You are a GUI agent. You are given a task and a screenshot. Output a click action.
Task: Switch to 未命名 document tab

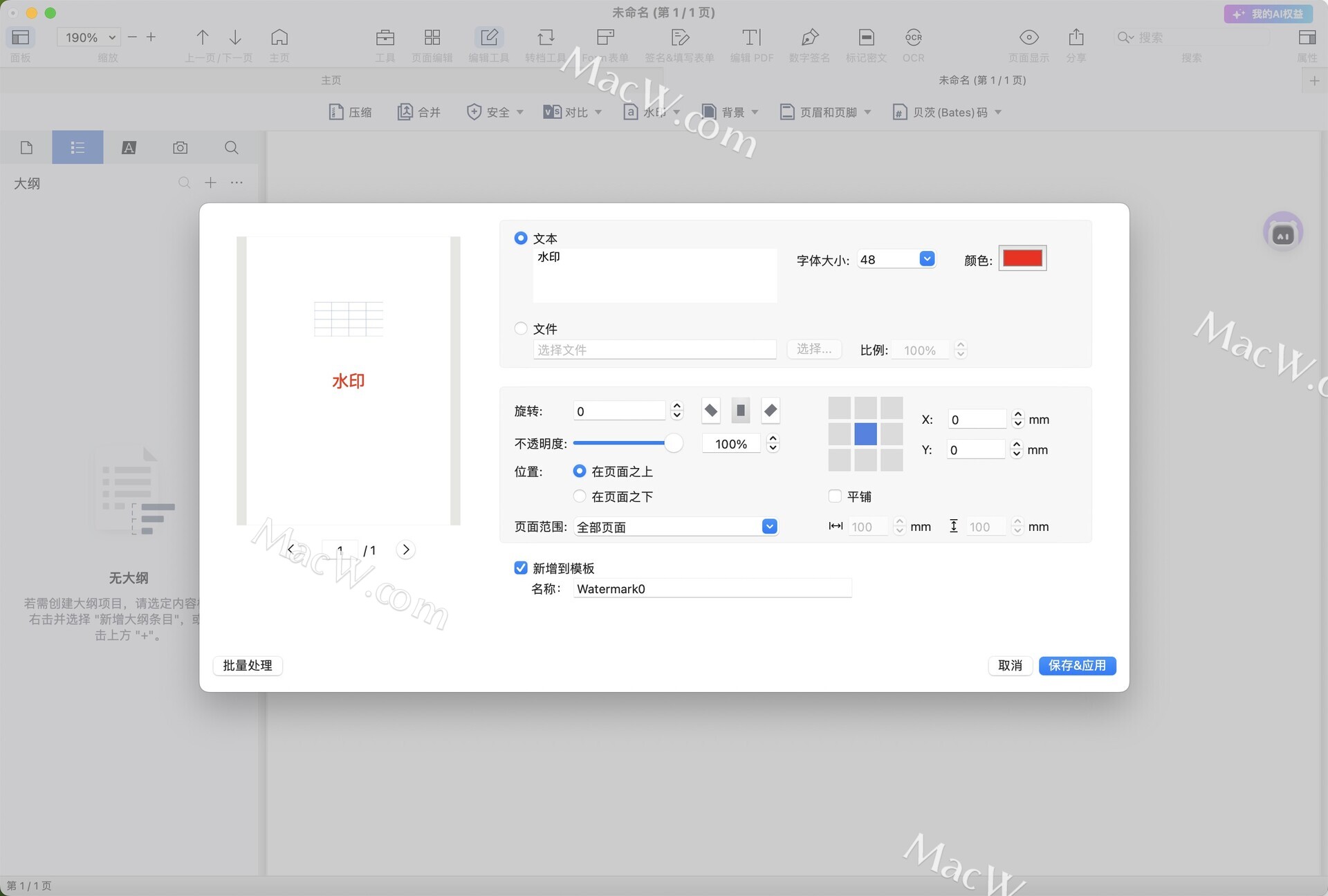click(x=982, y=80)
